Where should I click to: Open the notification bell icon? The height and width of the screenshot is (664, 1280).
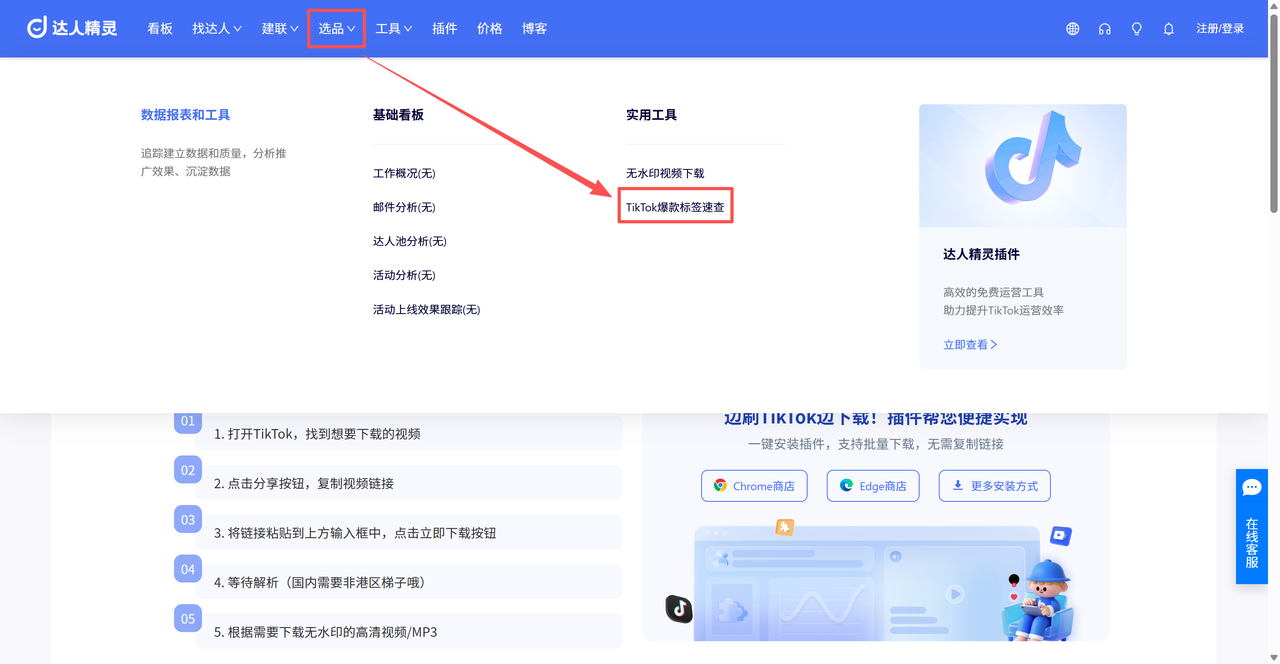pos(1168,29)
